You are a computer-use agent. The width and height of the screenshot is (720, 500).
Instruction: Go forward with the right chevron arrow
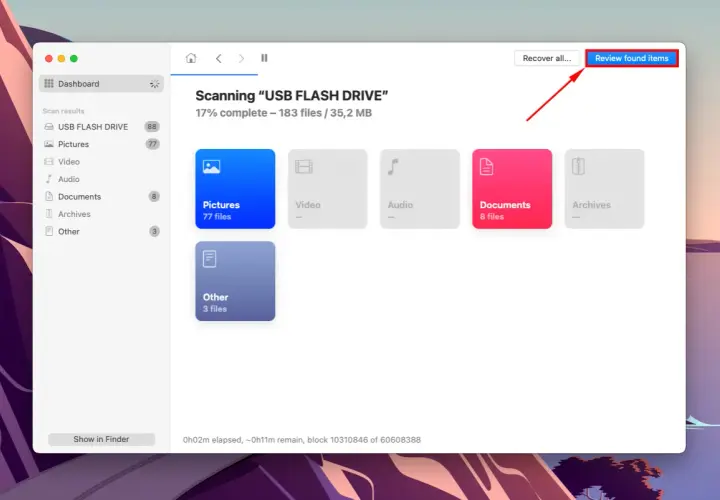[242, 58]
